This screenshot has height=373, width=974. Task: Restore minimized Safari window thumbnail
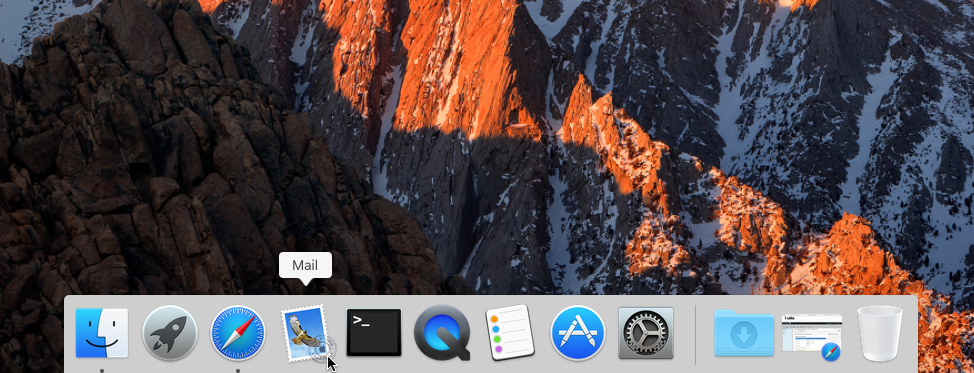click(x=812, y=337)
